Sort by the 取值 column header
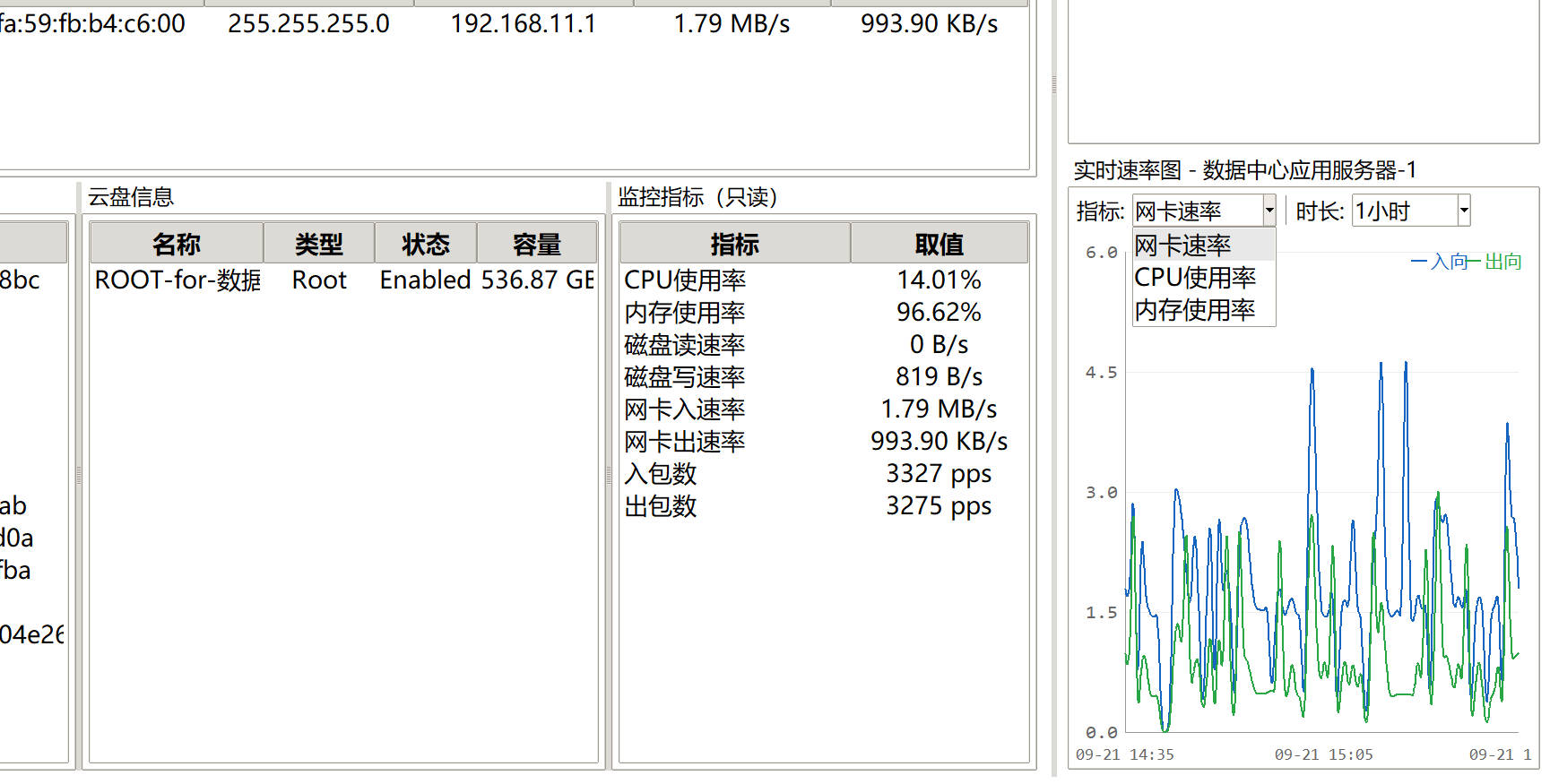The width and height of the screenshot is (1550, 784). [940, 244]
